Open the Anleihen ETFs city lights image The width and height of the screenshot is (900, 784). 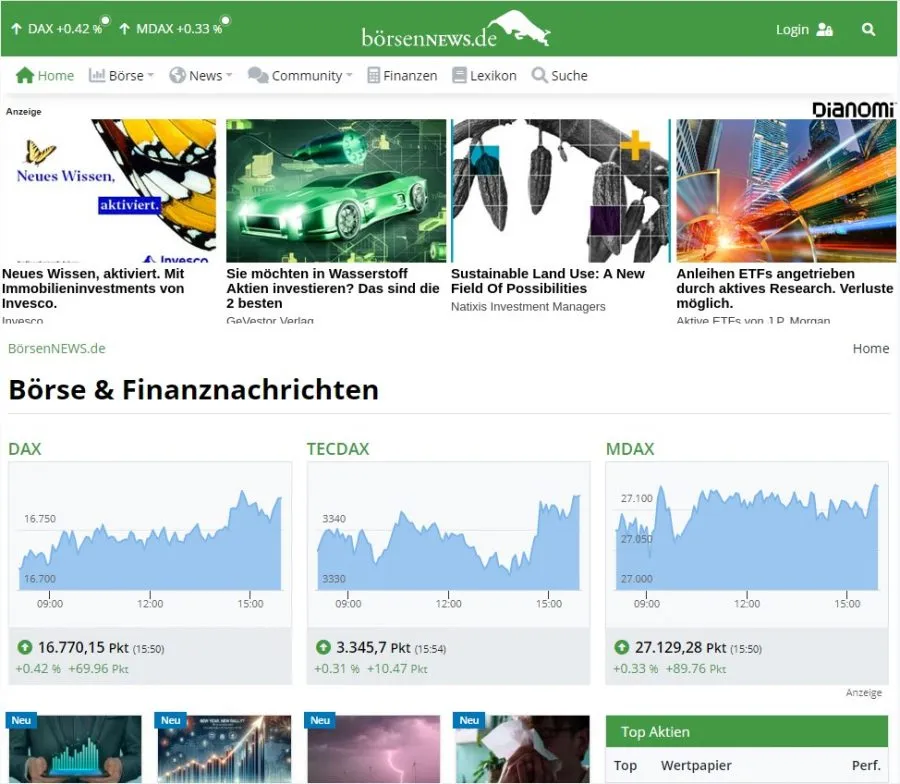coord(786,191)
